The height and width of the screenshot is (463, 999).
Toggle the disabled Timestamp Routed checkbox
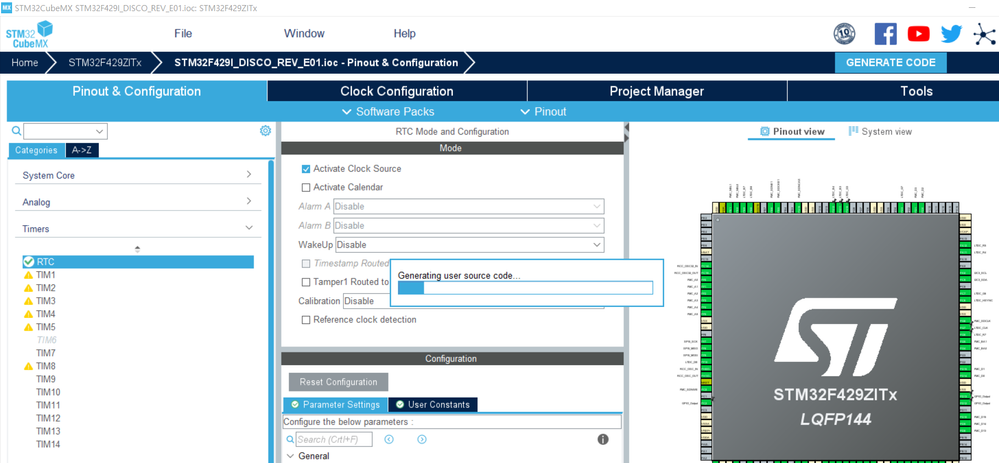306,263
